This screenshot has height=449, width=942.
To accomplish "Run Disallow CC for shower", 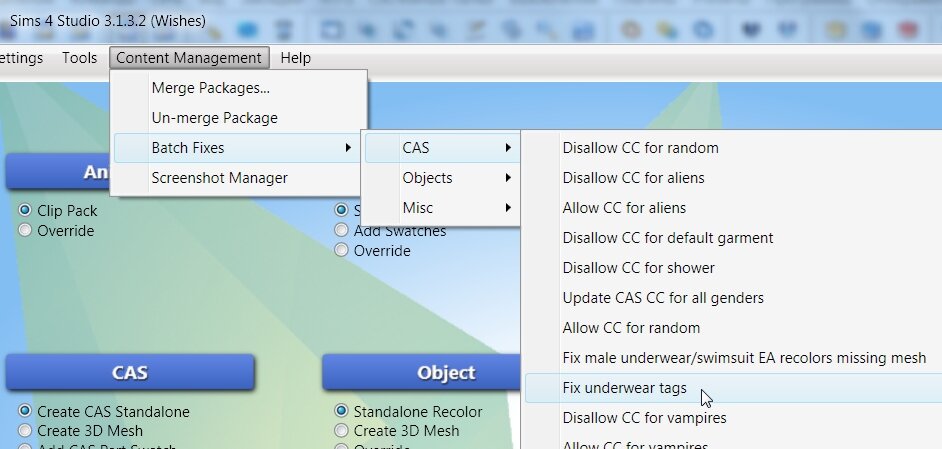I will pos(733,268).
